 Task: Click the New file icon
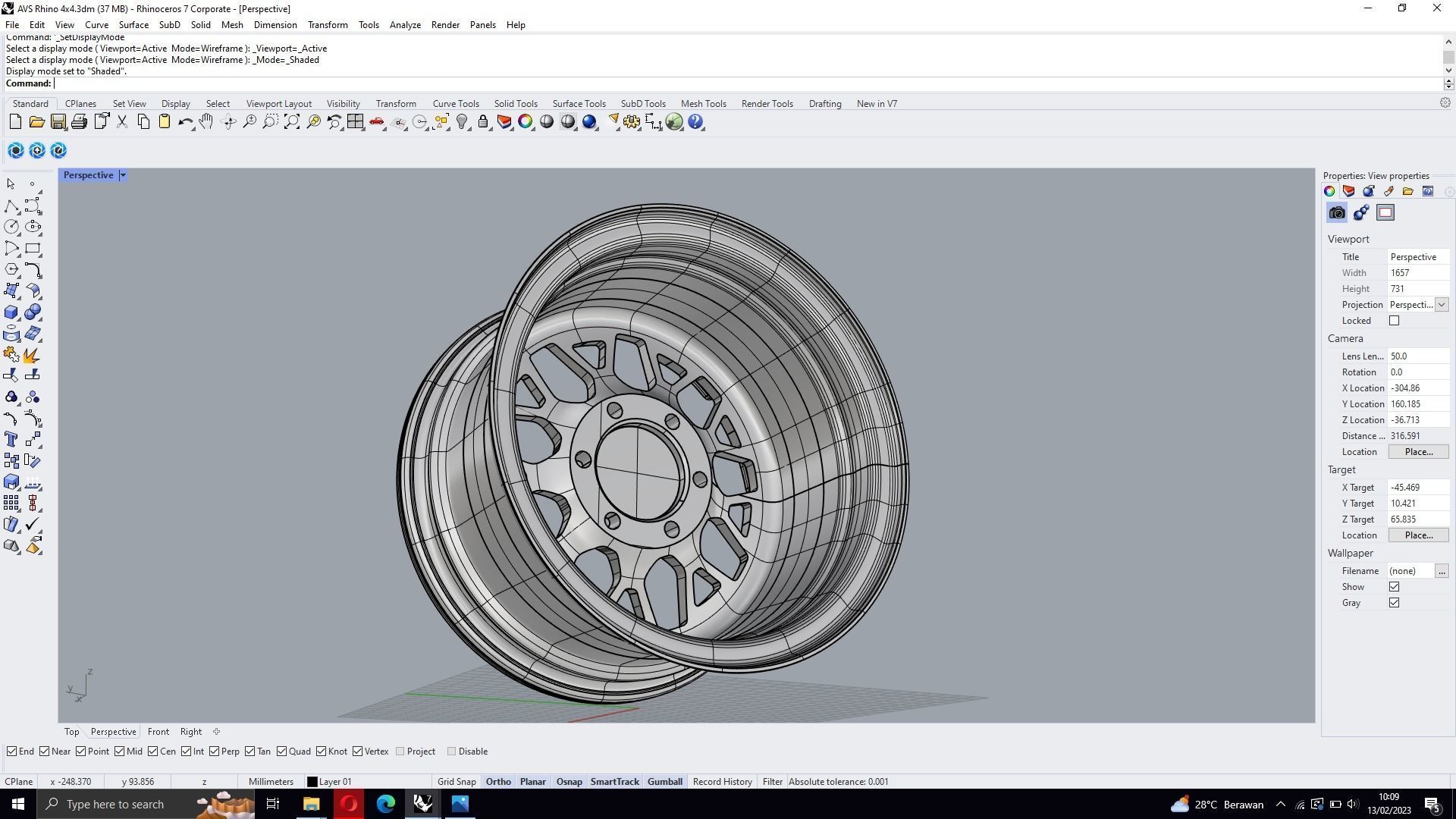pyautogui.click(x=15, y=121)
